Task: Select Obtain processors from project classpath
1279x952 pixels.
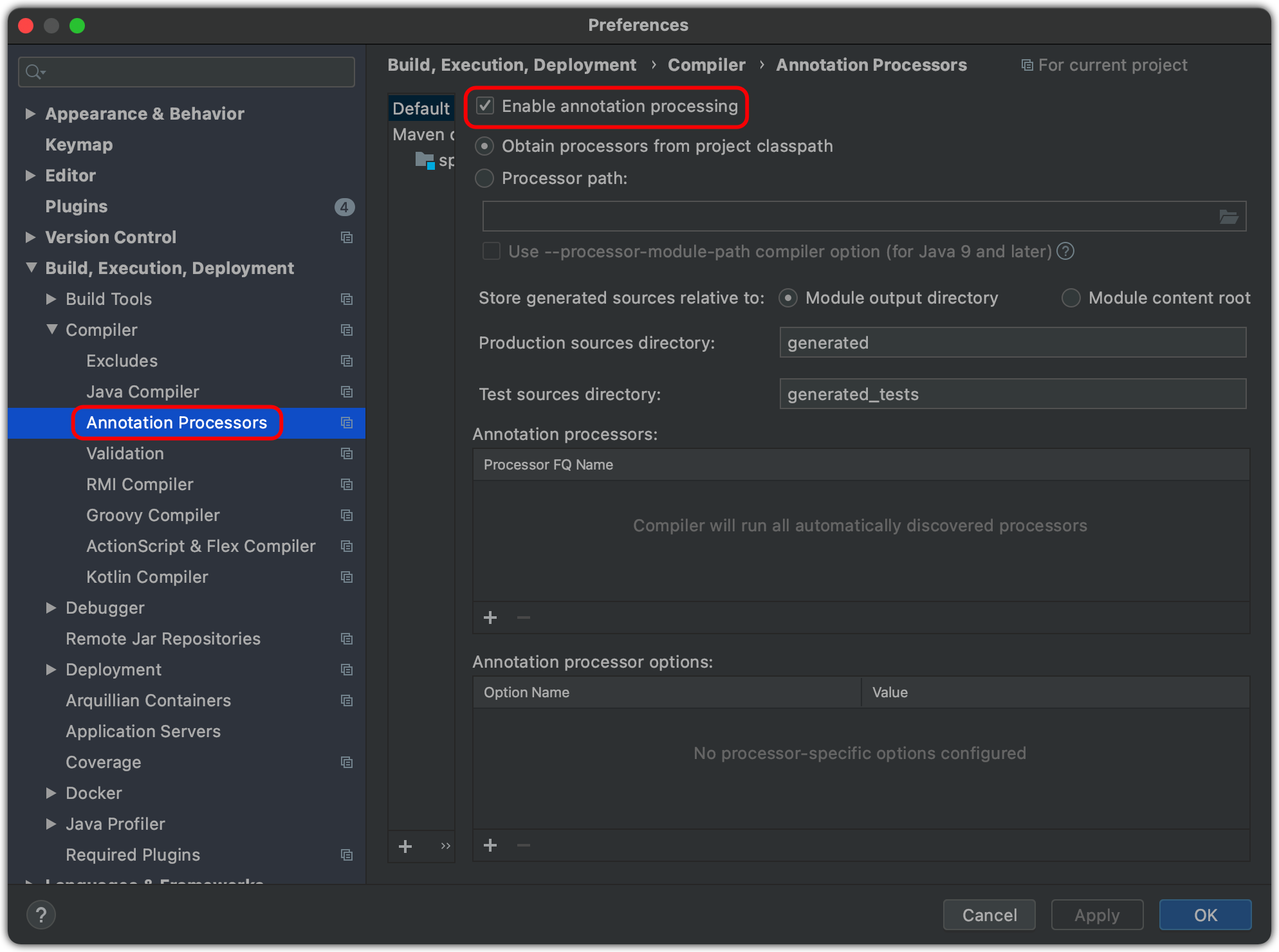Action: coord(484,146)
